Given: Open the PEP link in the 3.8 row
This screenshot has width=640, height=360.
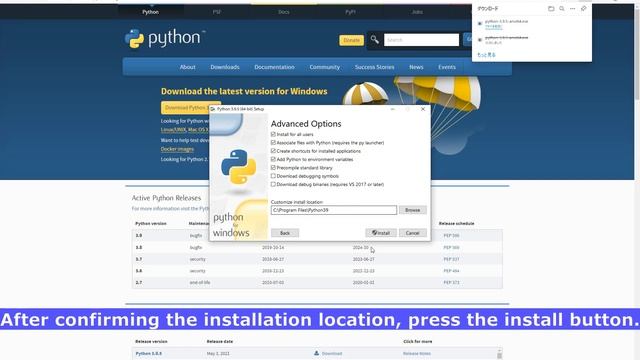Looking at the screenshot, I should pos(451,247).
